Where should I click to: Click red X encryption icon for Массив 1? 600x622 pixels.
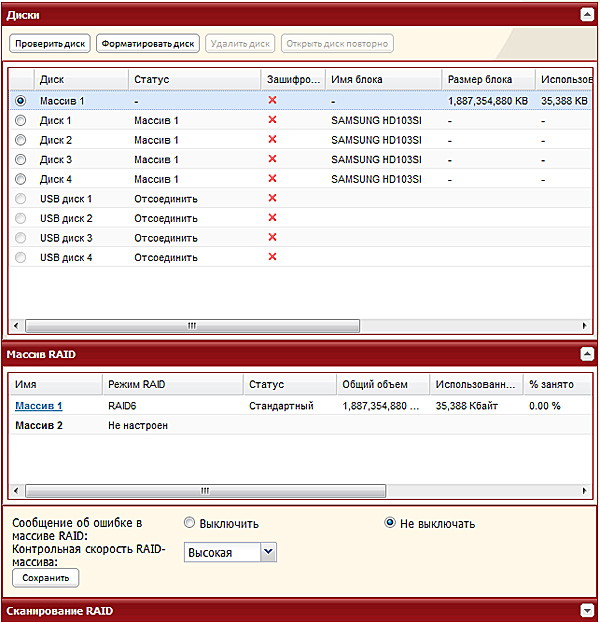point(272,100)
